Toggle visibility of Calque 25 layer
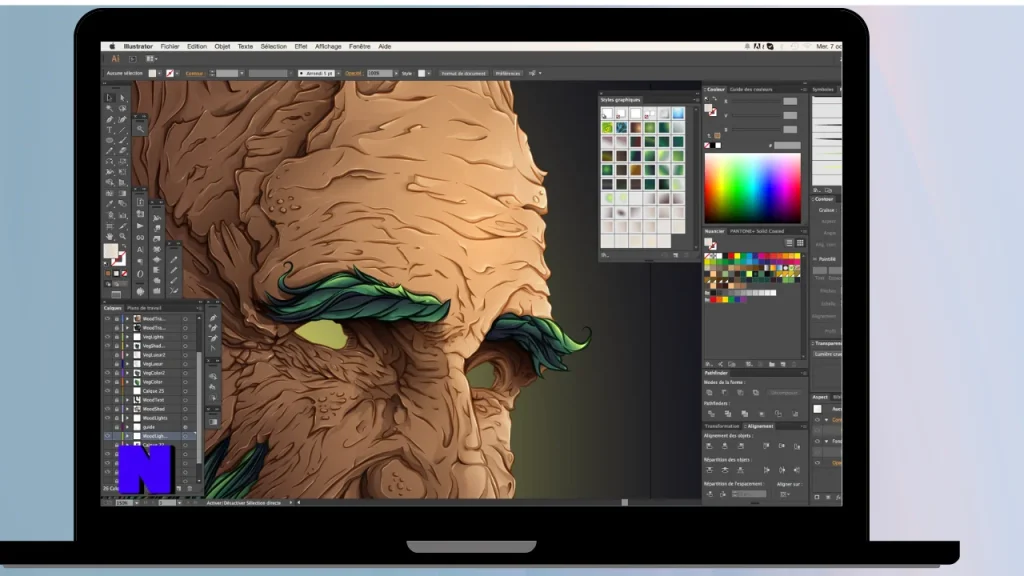The height and width of the screenshot is (576, 1024). (108, 391)
